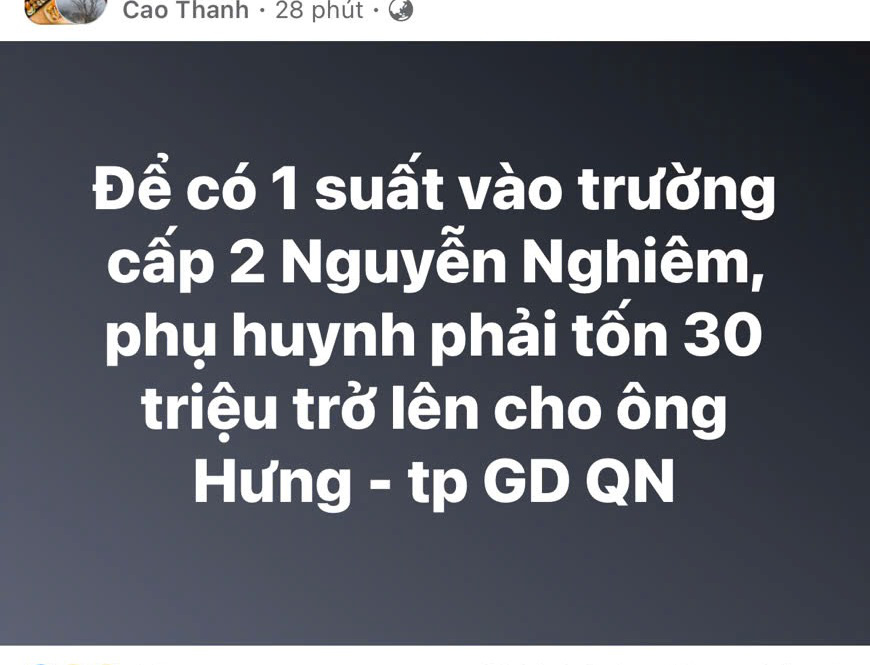This screenshot has height=665, width=870.
Task: Click the word "trường" in the post
Action: [676, 187]
